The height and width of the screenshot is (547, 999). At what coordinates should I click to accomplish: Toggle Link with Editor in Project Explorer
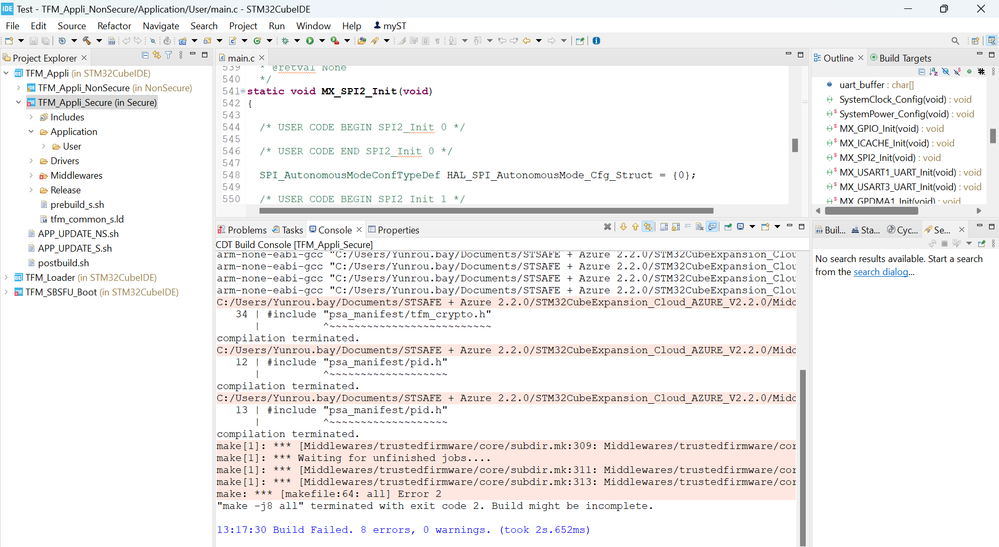point(157,55)
